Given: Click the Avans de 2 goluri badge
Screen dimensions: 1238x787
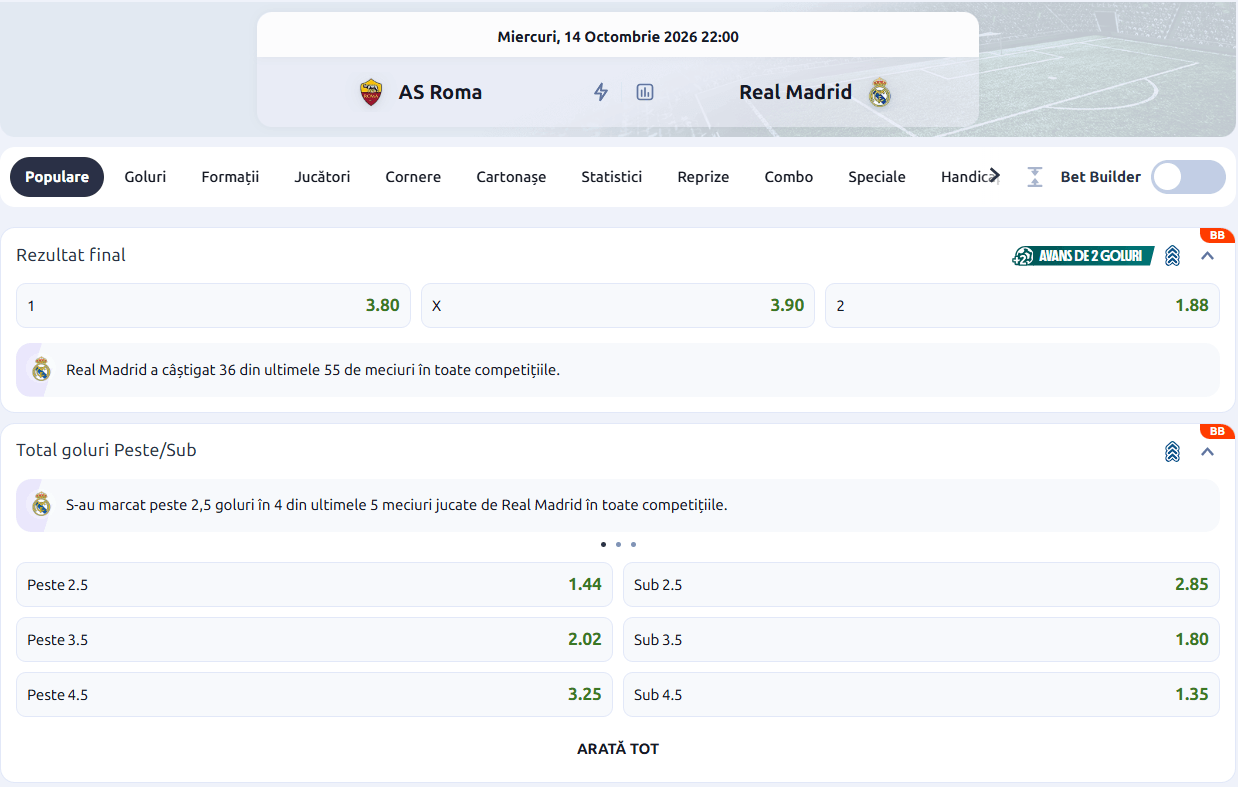Looking at the screenshot, I should coord(1083,256).
